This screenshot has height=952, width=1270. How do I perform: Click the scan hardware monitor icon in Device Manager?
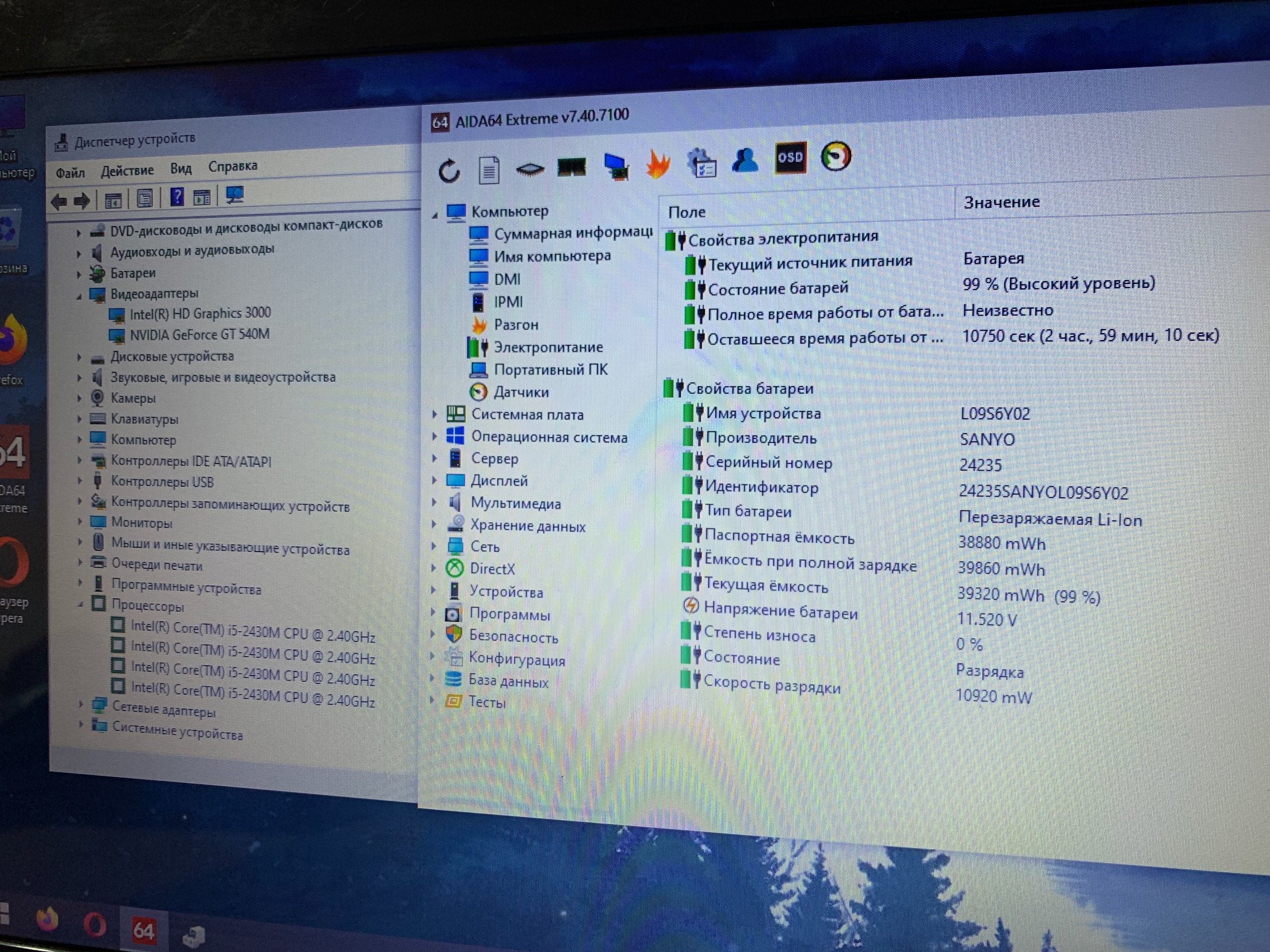(235, 195)
